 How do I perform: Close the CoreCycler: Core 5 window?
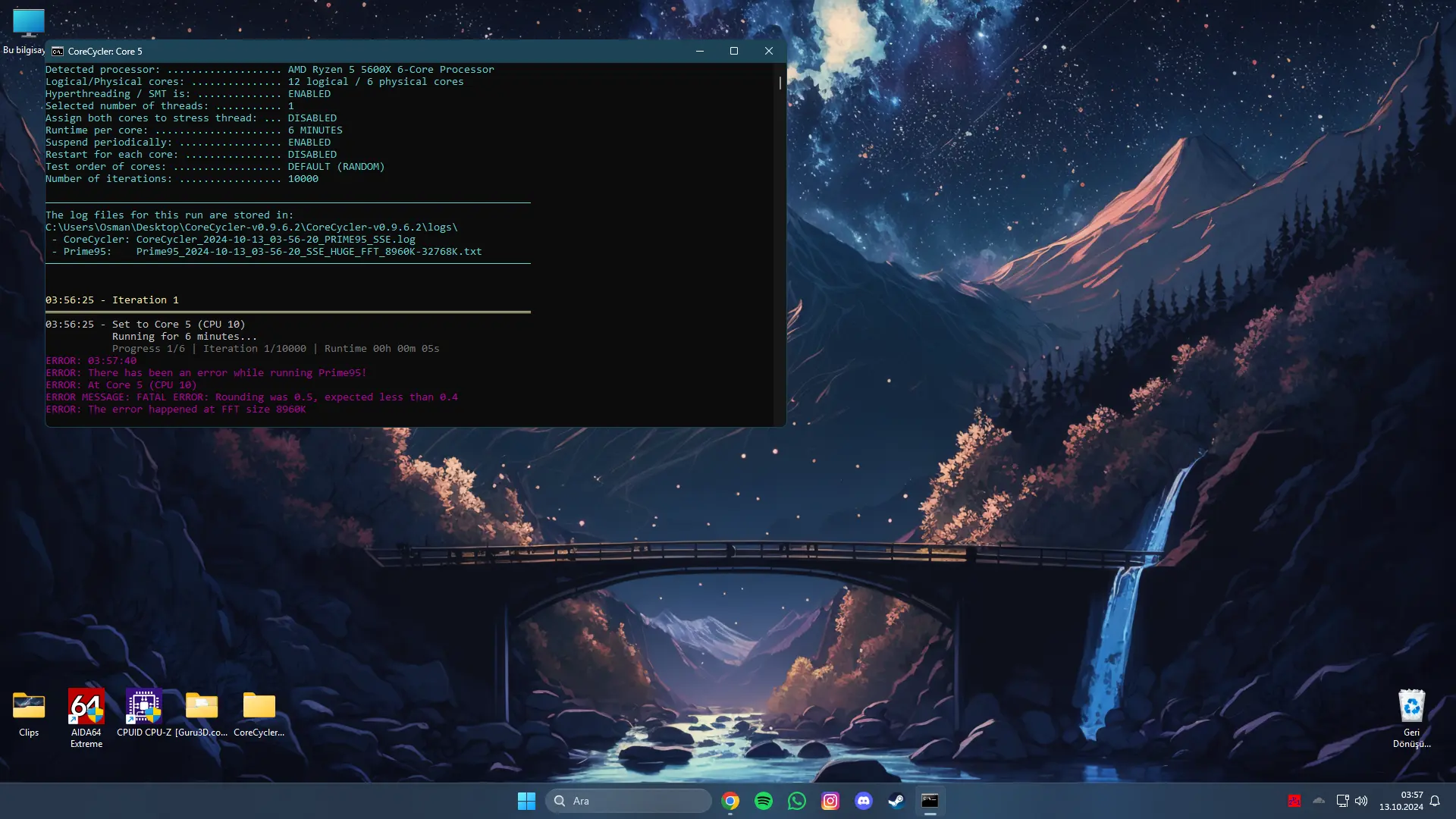(x=769, y=51)
